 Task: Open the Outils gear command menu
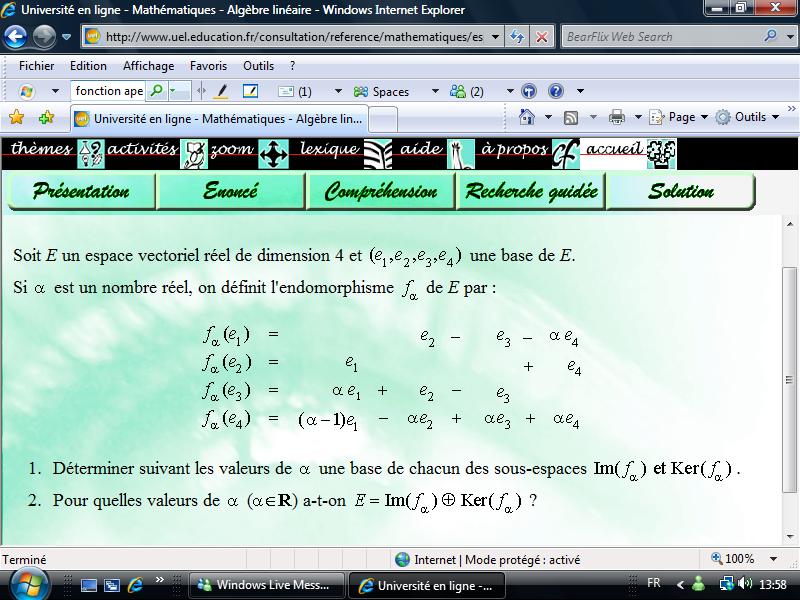[747, 117]
